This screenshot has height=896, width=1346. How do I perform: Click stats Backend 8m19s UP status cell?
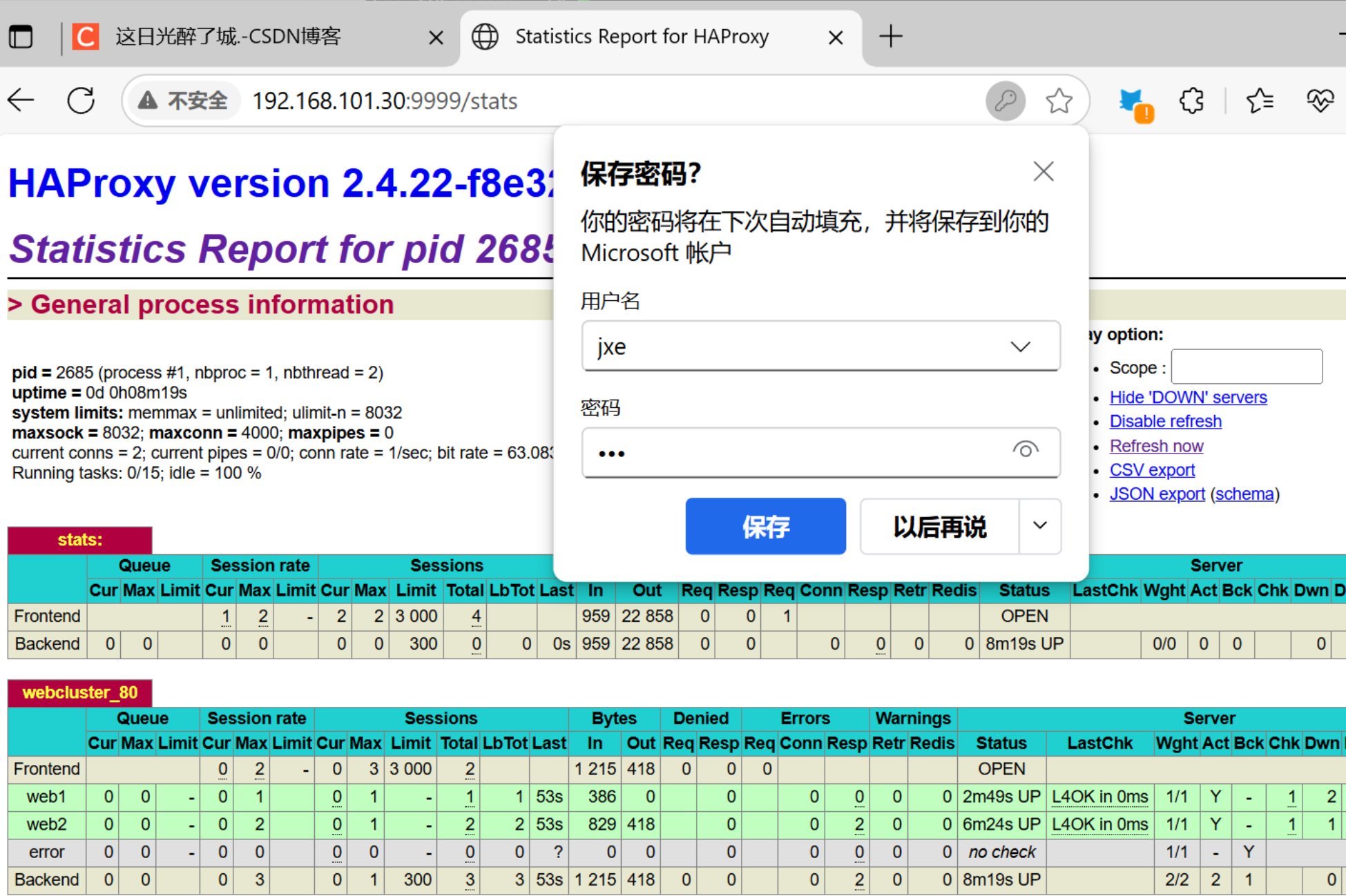pyautogui.click(x=1024, y=644)
